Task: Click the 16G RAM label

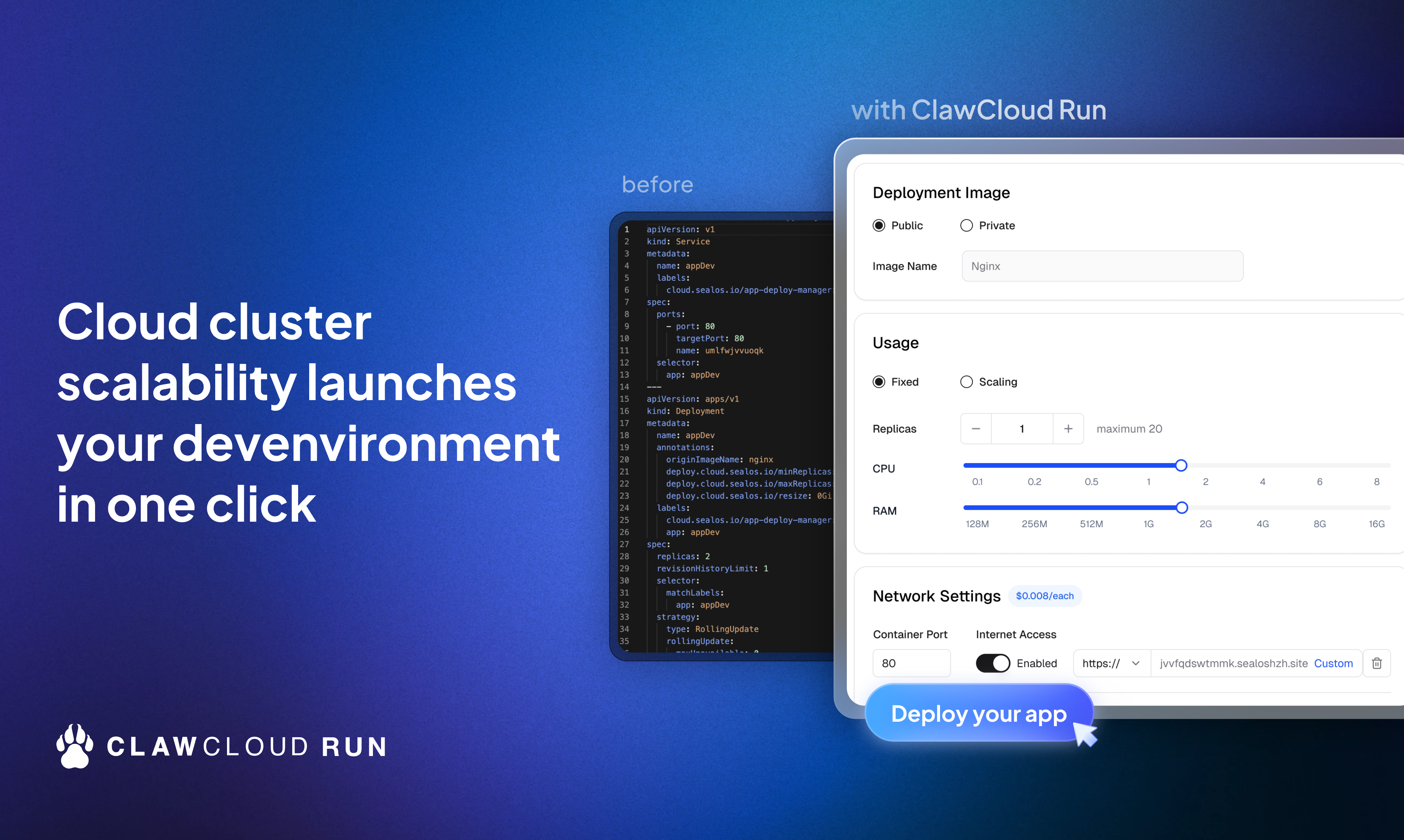Action: tap(1376, 524)
